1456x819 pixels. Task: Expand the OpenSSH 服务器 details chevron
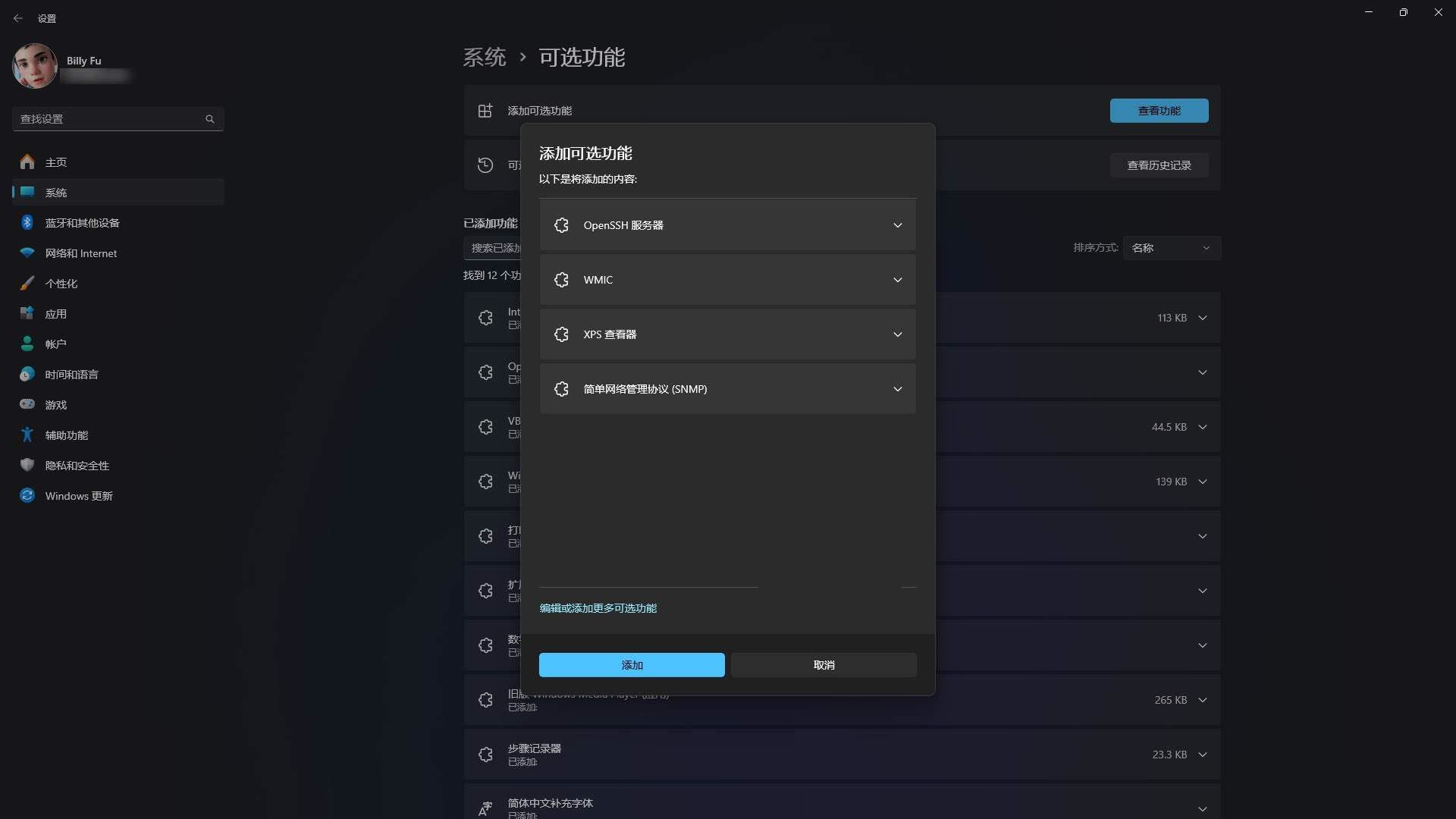point(897,225)
